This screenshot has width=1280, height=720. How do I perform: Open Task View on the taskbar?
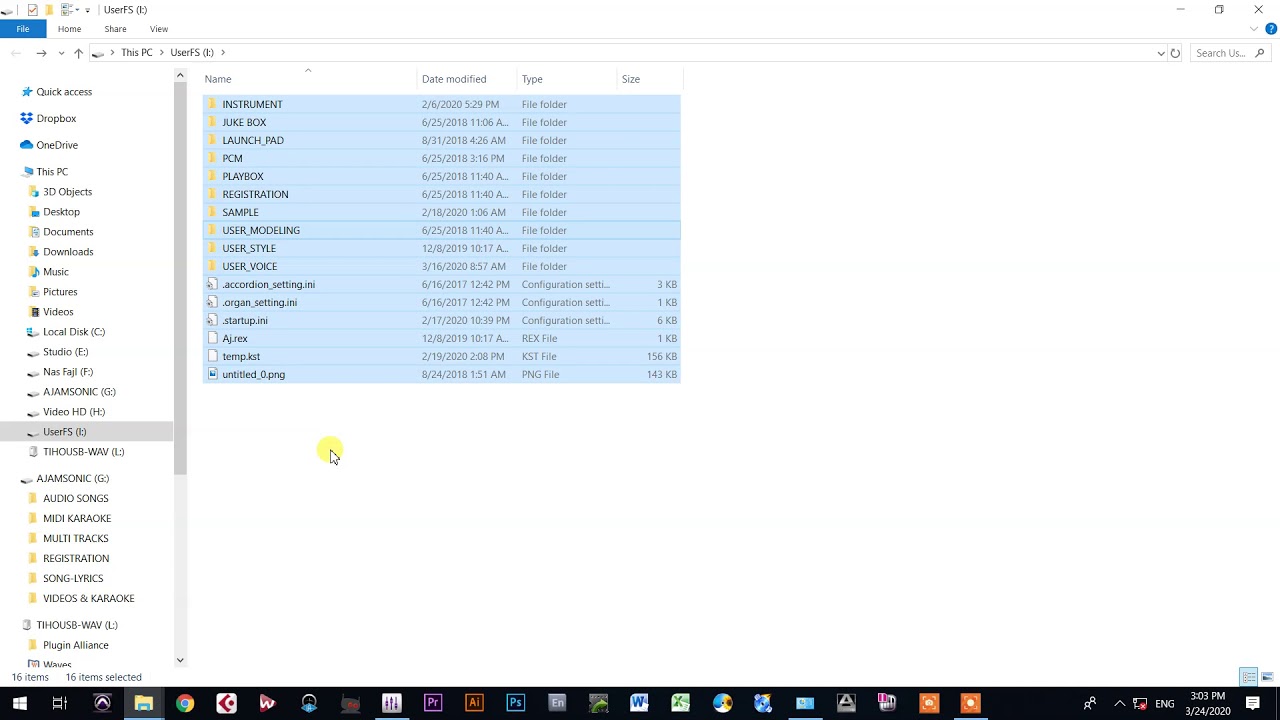point(60,703)
